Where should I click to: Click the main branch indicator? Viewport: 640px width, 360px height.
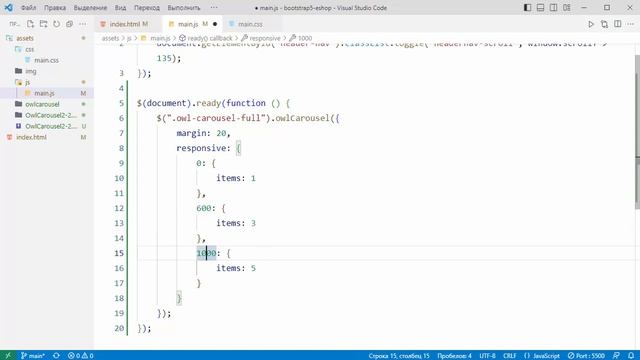(x=33, y=356)
